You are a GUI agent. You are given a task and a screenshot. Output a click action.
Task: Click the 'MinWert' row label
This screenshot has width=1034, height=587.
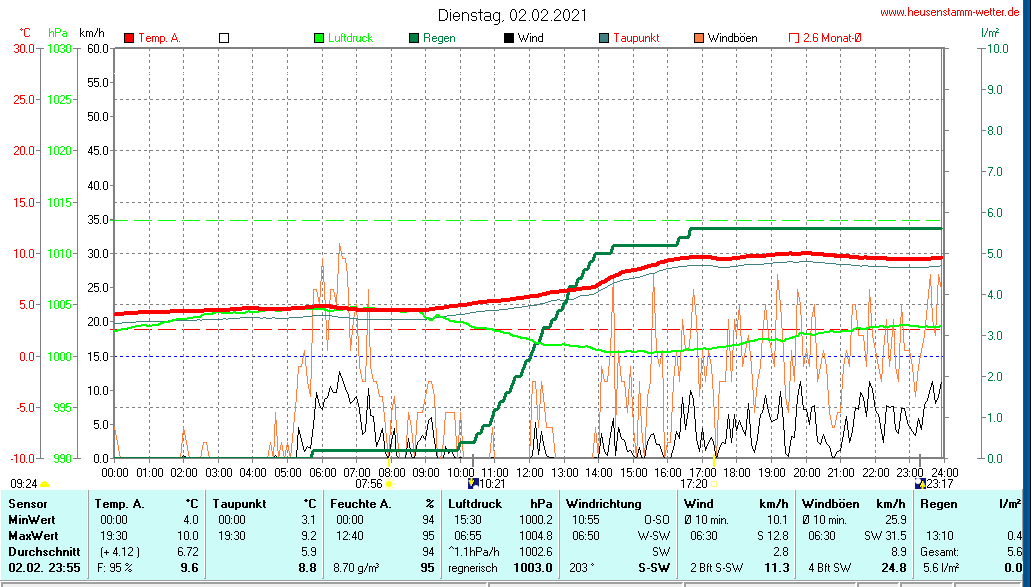point(32,520)
